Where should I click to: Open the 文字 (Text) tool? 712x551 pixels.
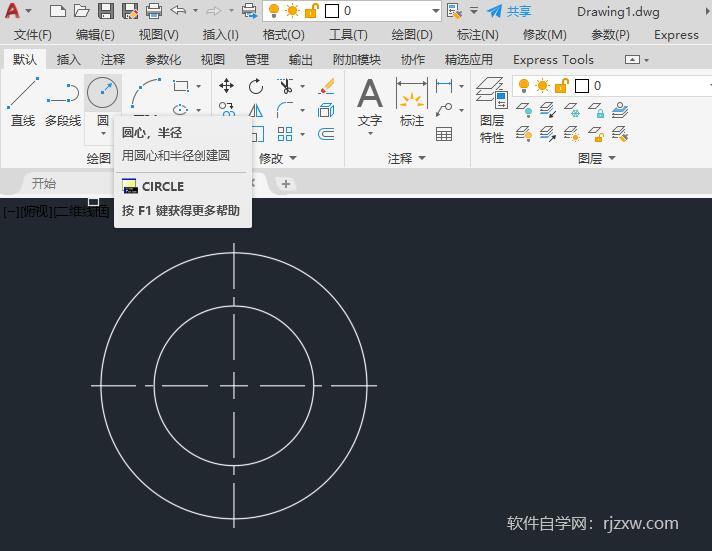point(370,104)
